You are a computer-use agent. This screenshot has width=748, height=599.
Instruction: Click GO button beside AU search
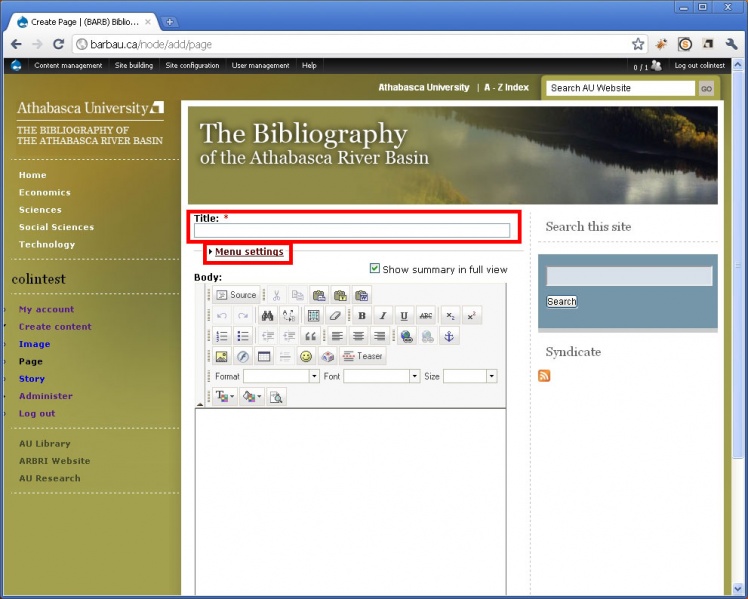[x=706, y=89]
